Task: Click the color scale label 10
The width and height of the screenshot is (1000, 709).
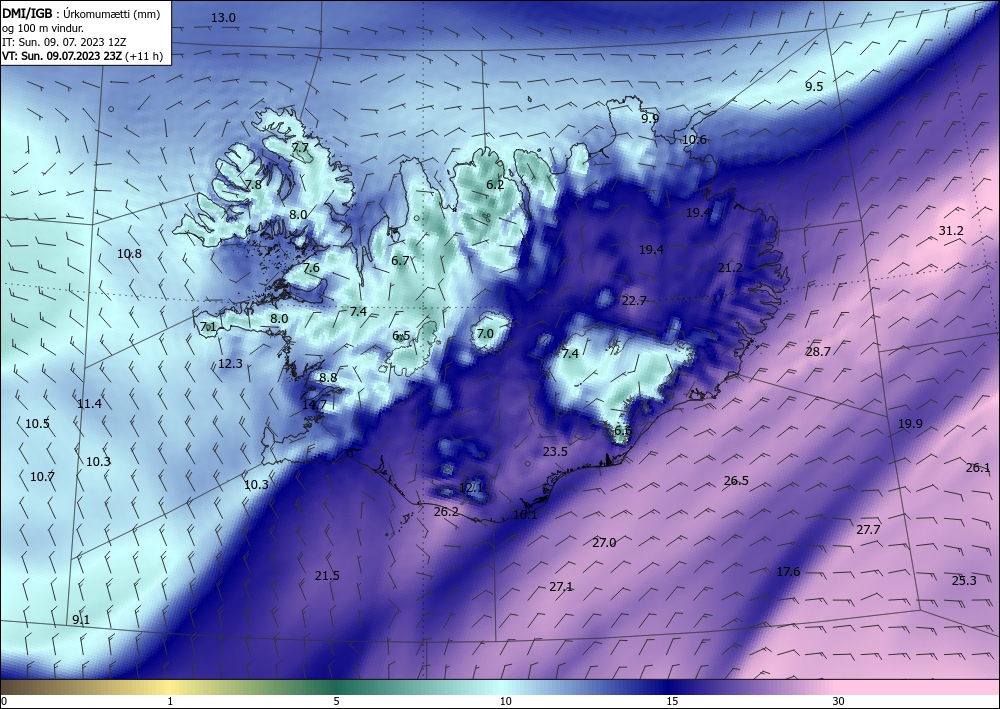Action: click(x=506, y=702)
